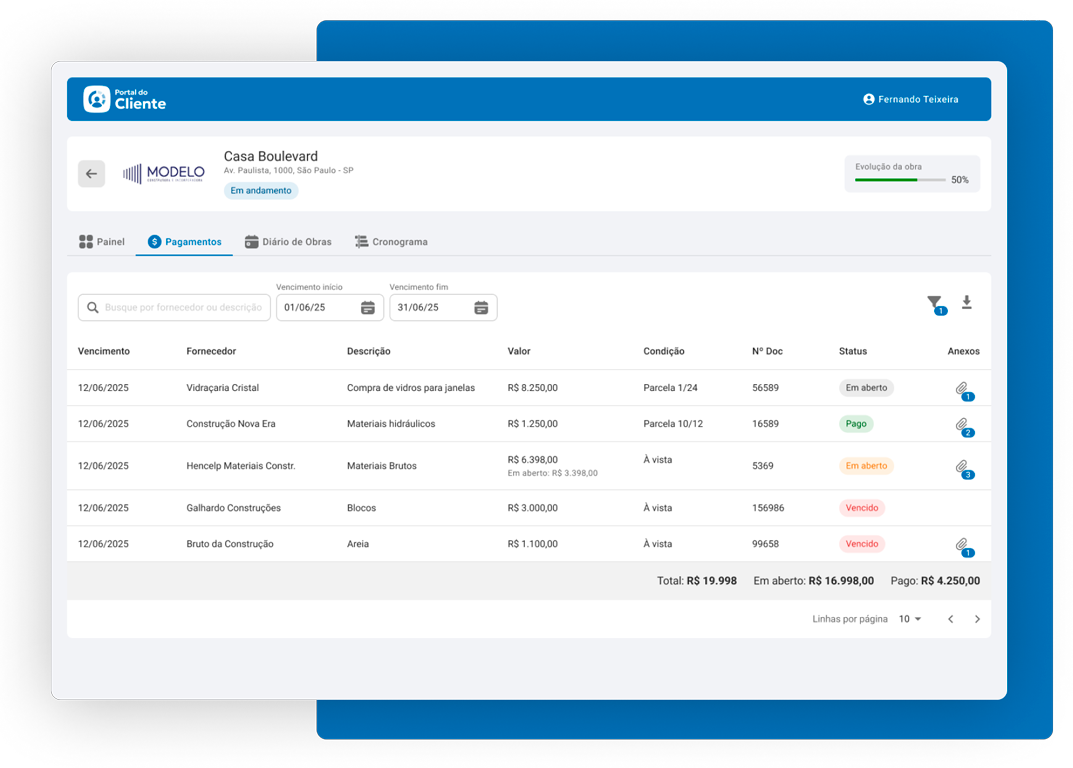Open the filter icon with badge
1073x768 pixels.
(934, 303)
